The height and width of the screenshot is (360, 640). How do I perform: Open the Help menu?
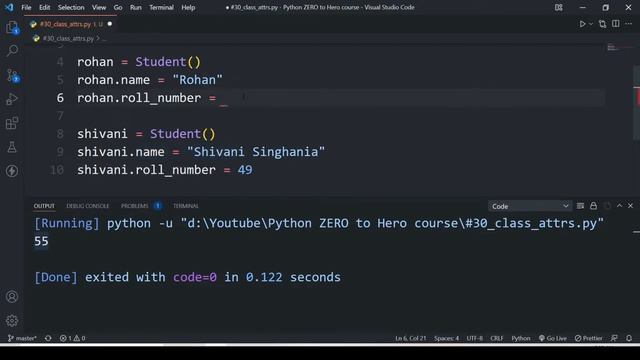[188, 7]
